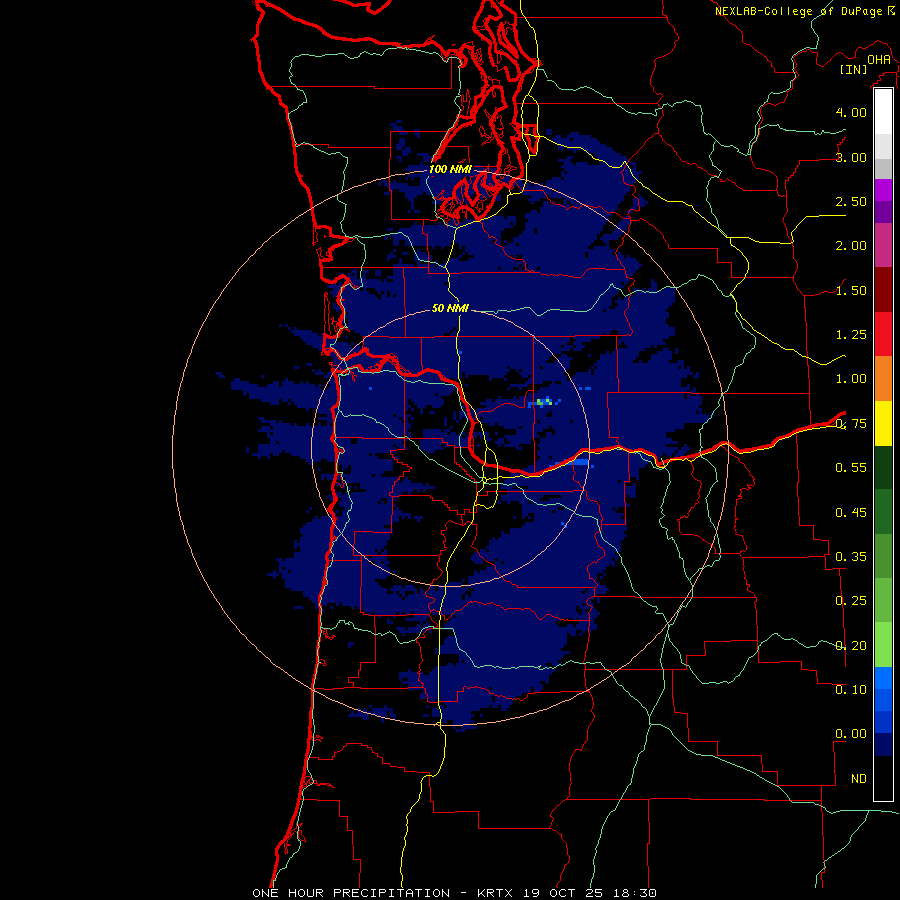Select the pure white legend swatch
The width and height of the screenshot is (900, 900).
pos(883,112)
